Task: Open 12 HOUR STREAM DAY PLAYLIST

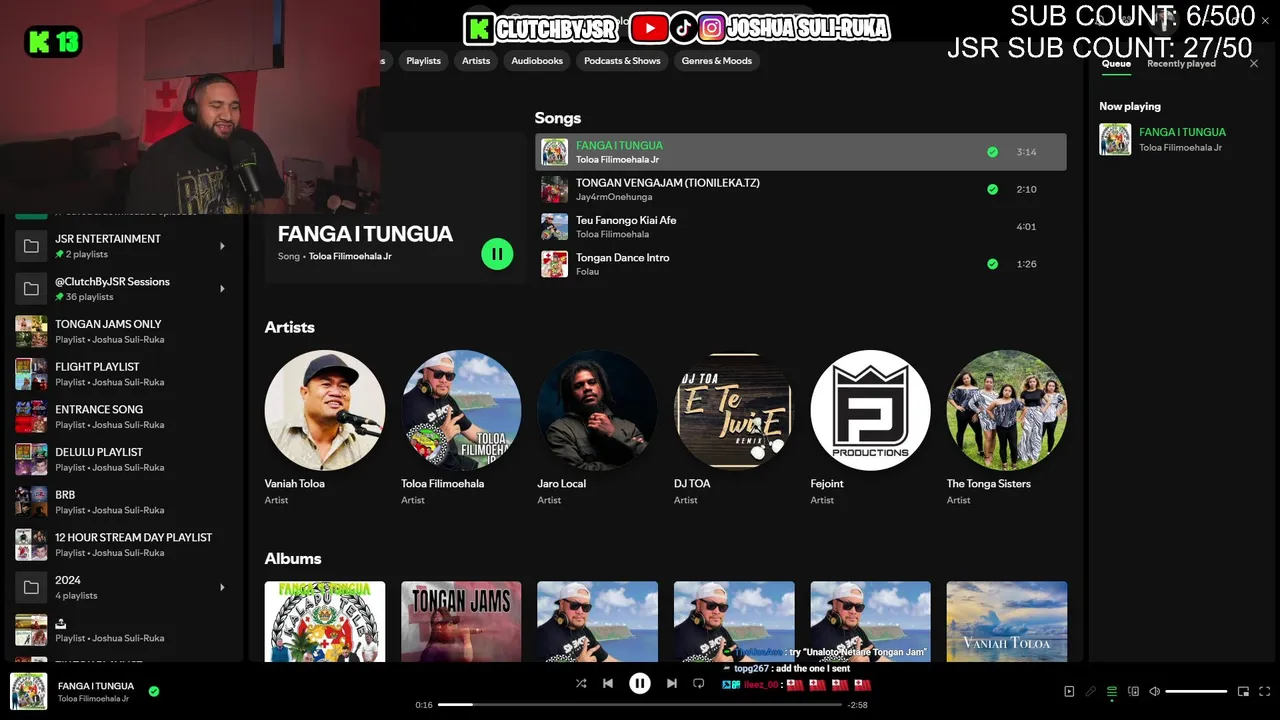Action: [x=122, y=545]
